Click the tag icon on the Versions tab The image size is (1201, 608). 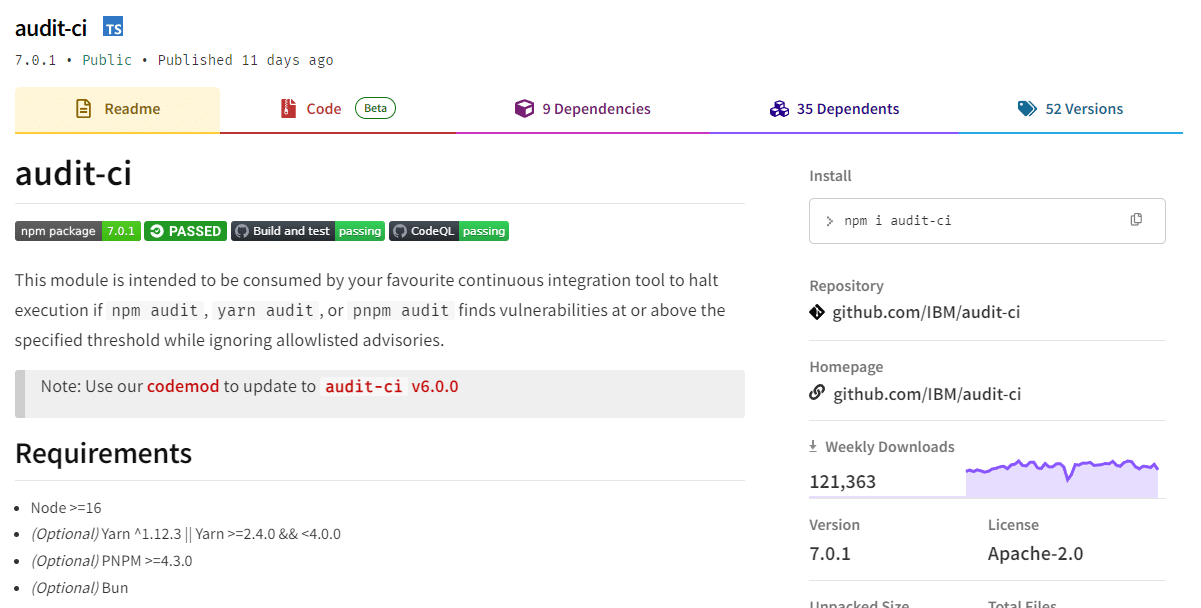coord(1027,108)
